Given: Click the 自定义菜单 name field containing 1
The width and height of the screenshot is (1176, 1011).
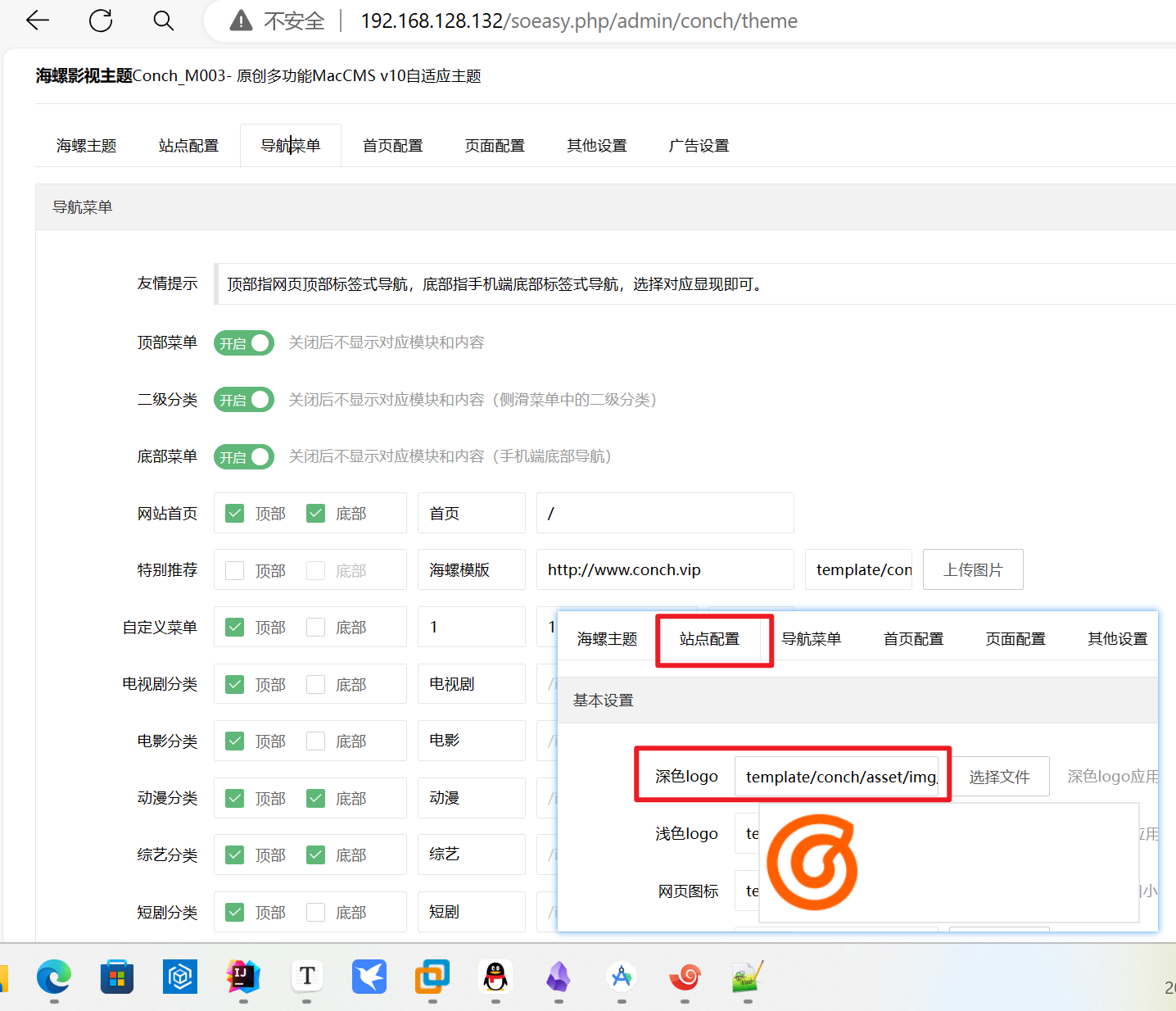Looking at the screenshot, I should tap(472, 627).
